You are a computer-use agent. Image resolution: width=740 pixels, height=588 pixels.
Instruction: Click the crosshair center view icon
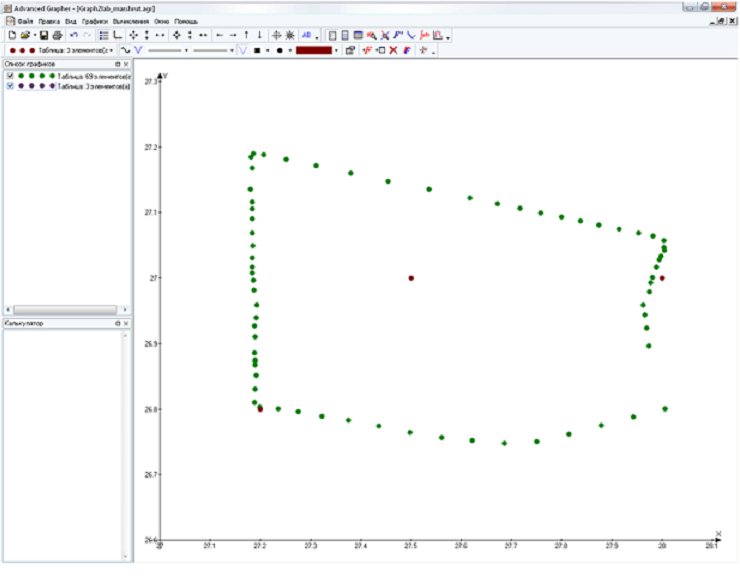pyautogui.click(x=277, y=35)
